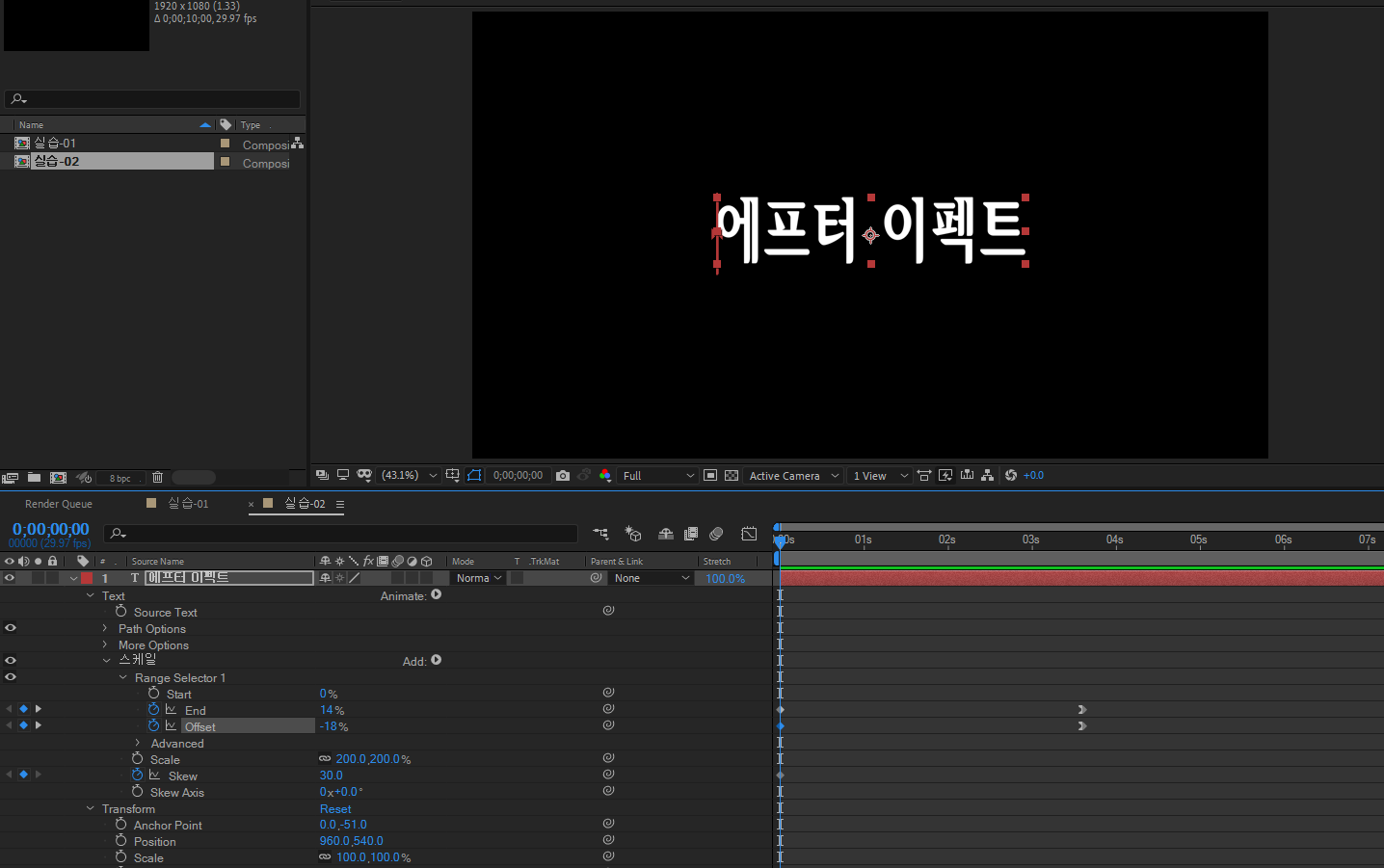Toggle visibility eye of 스케일 animator
Image resolution: width=1384 pixels, height=868 pixels.
[x=10, y=661]
